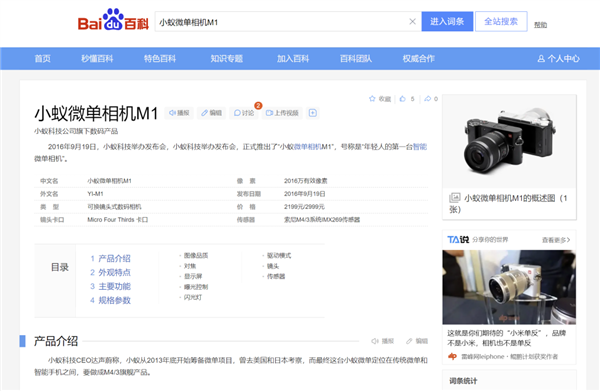Select the subtitle 小蚁科技公司旗下数码产品
This screenshot has width=600, height=391.
[x=76, y=131]
